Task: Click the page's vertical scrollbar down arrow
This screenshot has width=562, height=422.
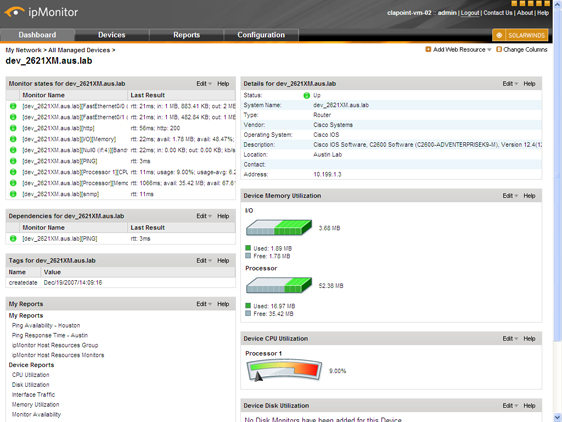Action: tap(557, 417)
